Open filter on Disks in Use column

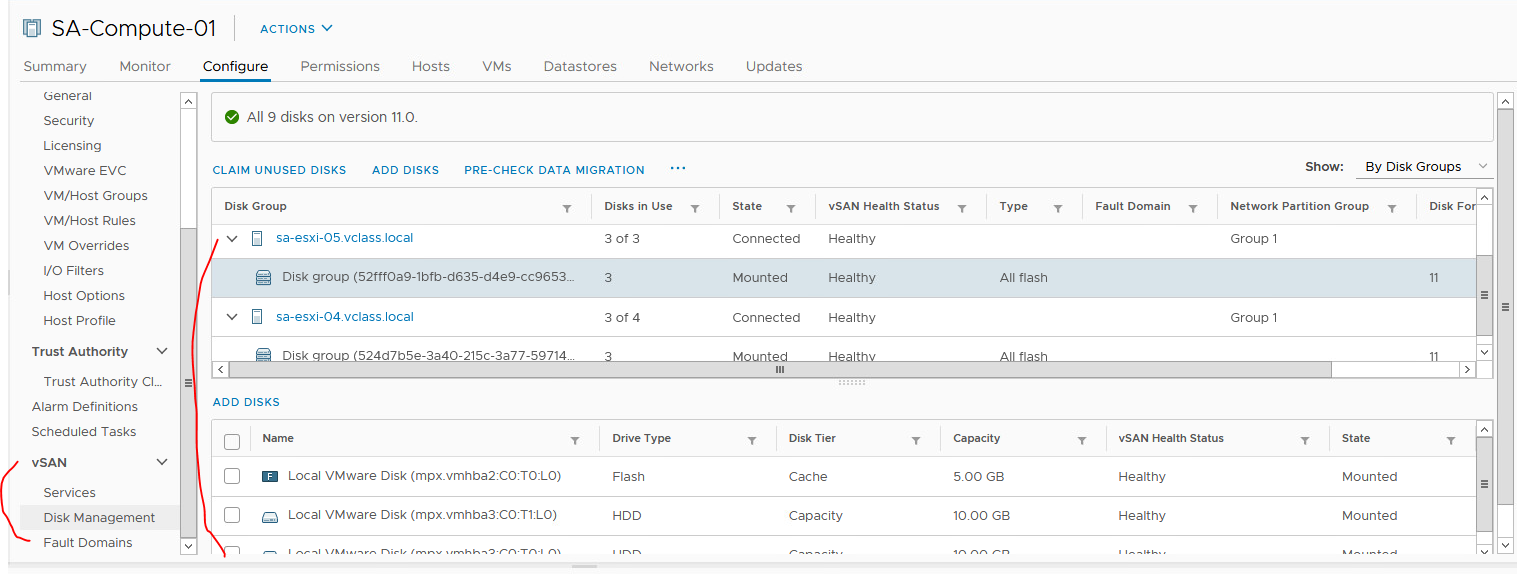point(697,208)
